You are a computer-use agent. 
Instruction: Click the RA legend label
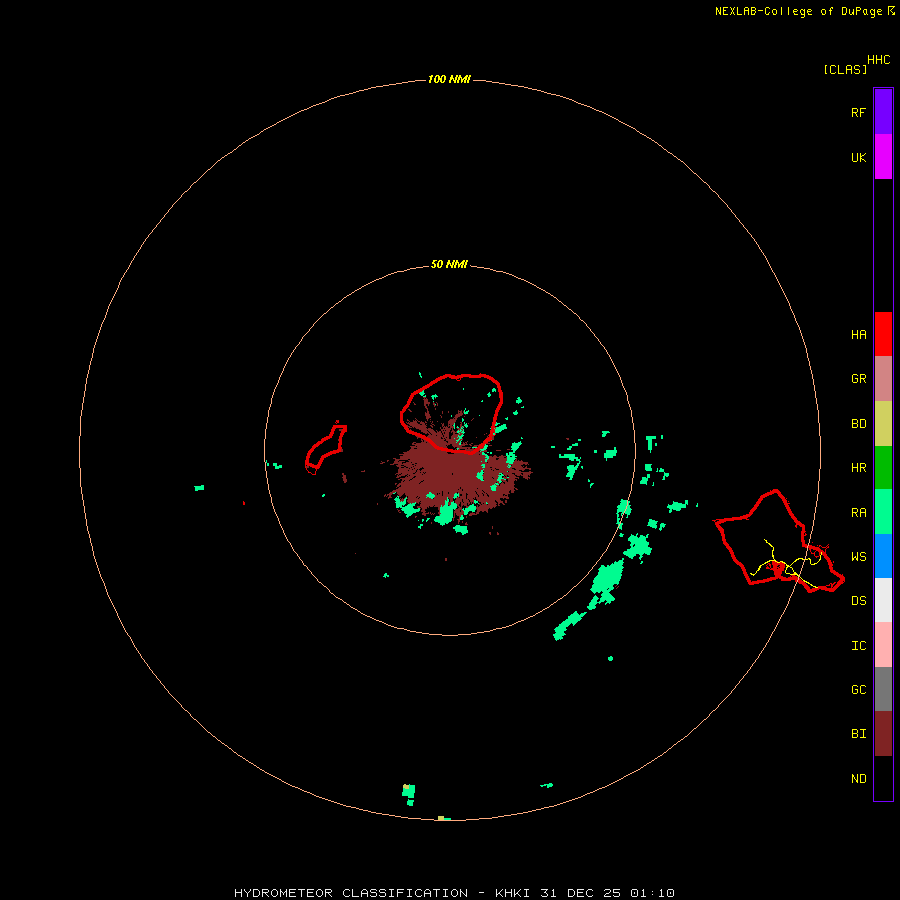858,513
